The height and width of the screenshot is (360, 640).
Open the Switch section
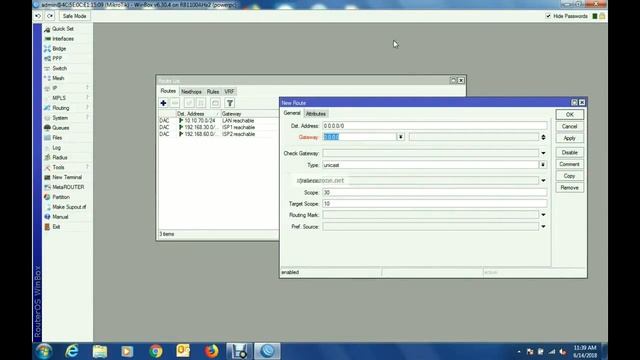60,69
